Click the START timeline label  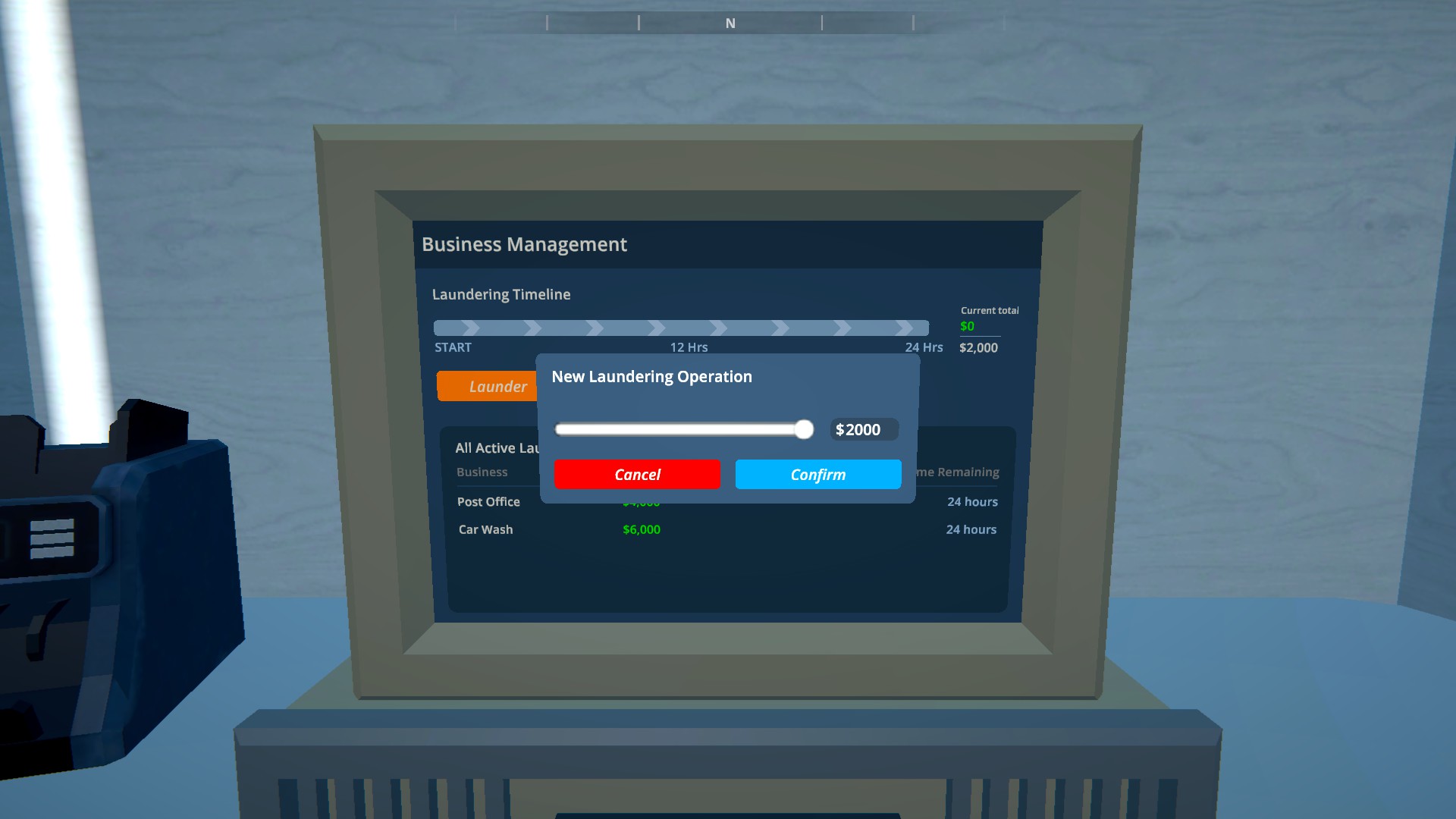click(453, 347)
